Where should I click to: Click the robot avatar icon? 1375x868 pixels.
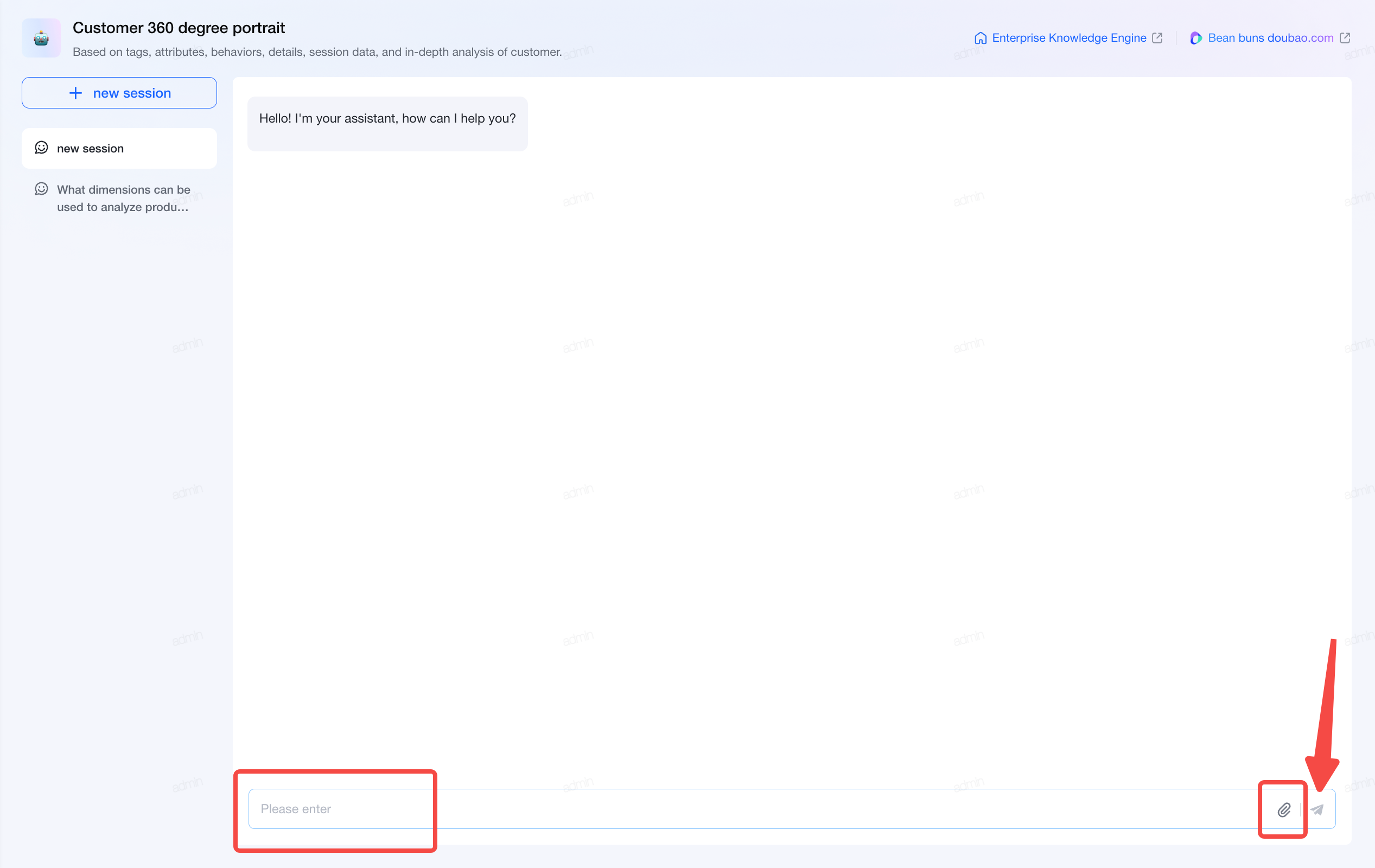(x=41, y=39)
